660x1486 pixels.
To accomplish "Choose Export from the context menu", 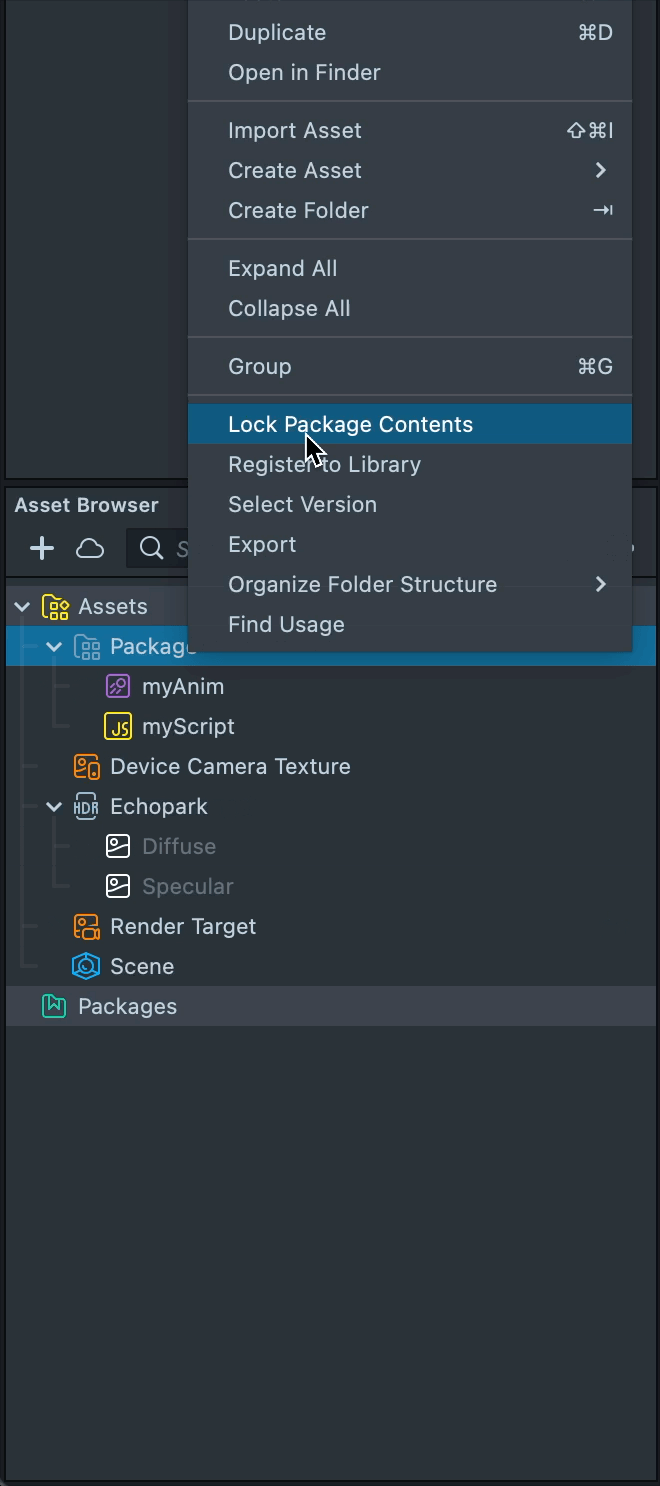I will tap(262, 545).
